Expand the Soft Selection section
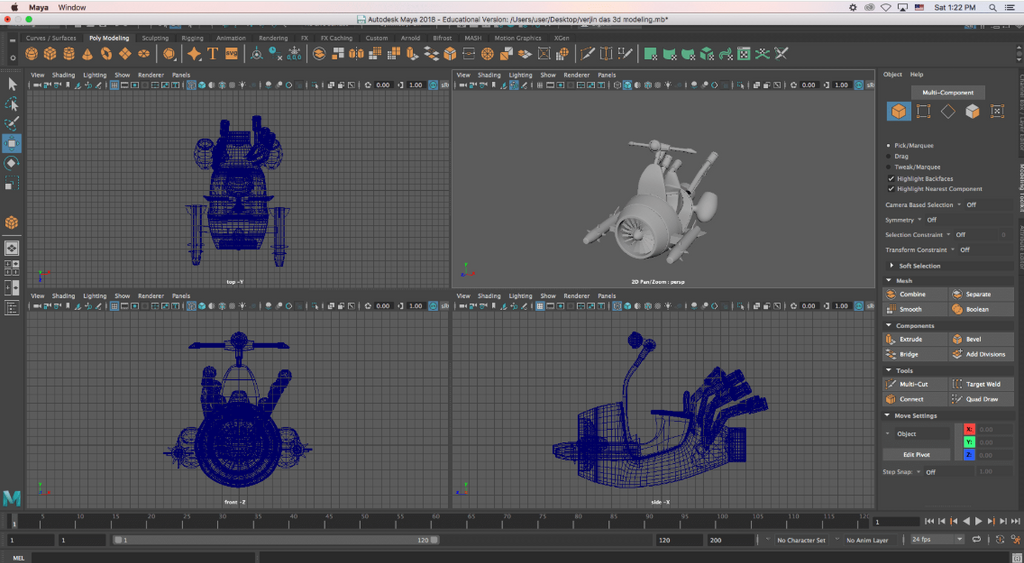The height and width of the screenshot is (563, 1024). 918,265
